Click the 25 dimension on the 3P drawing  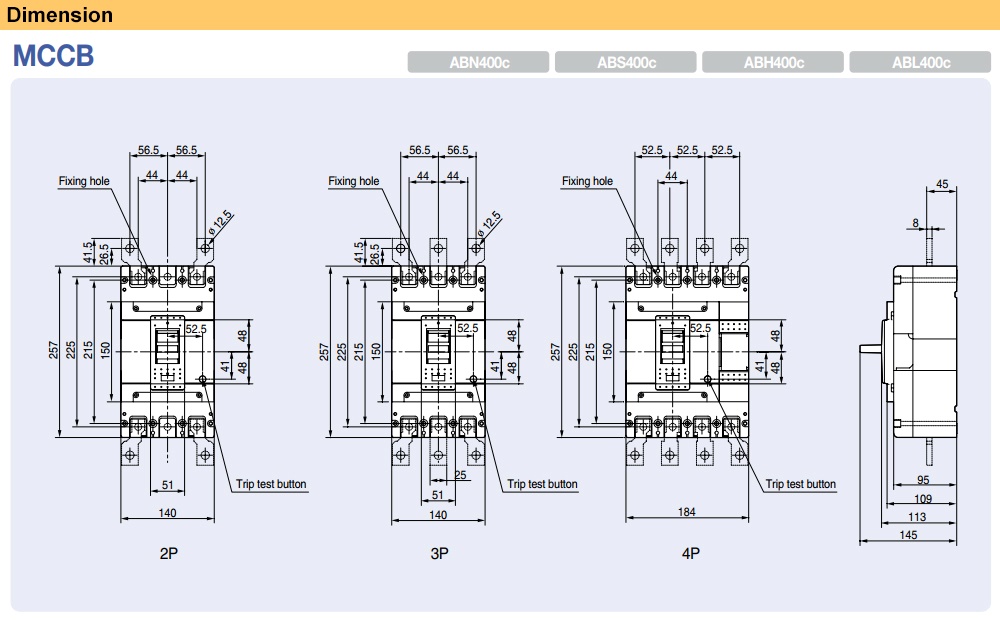460,475
